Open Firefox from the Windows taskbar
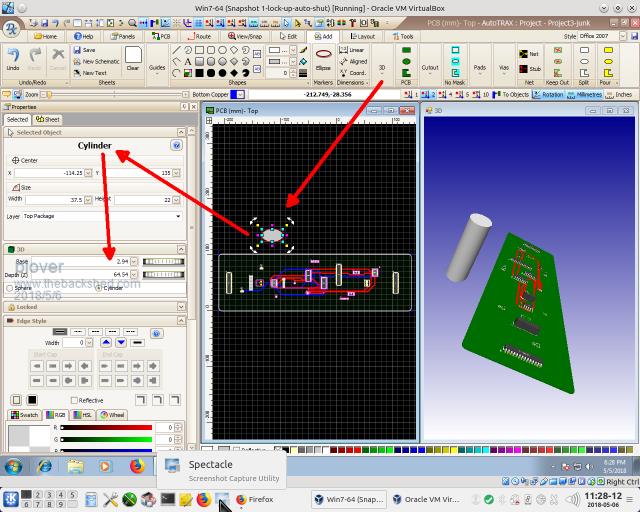The image size is (640, 512). (136, 466)
